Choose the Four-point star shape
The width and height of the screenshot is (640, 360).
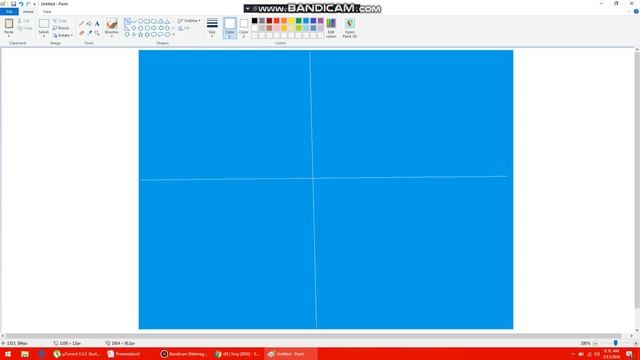(134, 35)
